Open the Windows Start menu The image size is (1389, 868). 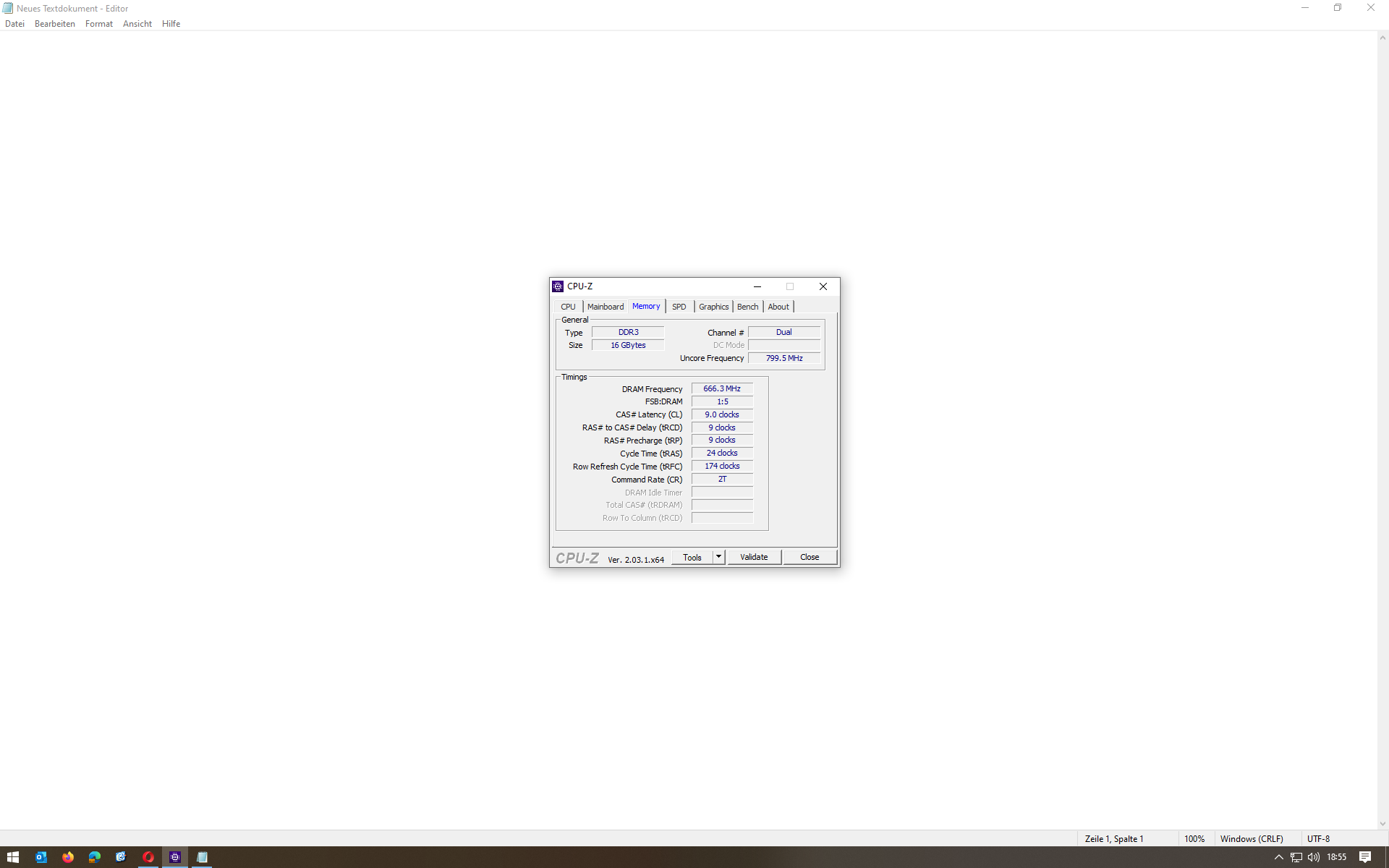[13, 857]
